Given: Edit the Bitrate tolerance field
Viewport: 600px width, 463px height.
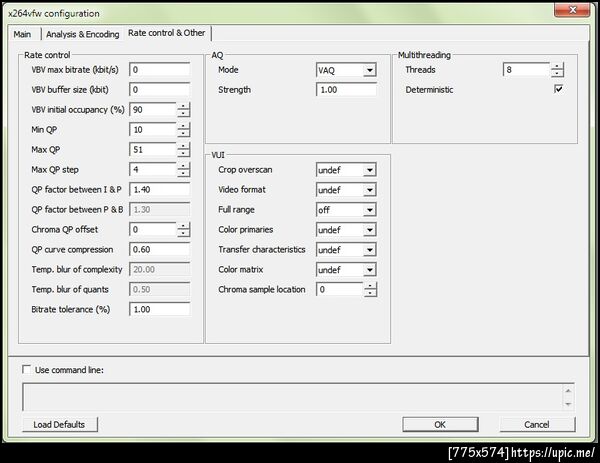Looking at the screenshot, I should tap(160, 309).
